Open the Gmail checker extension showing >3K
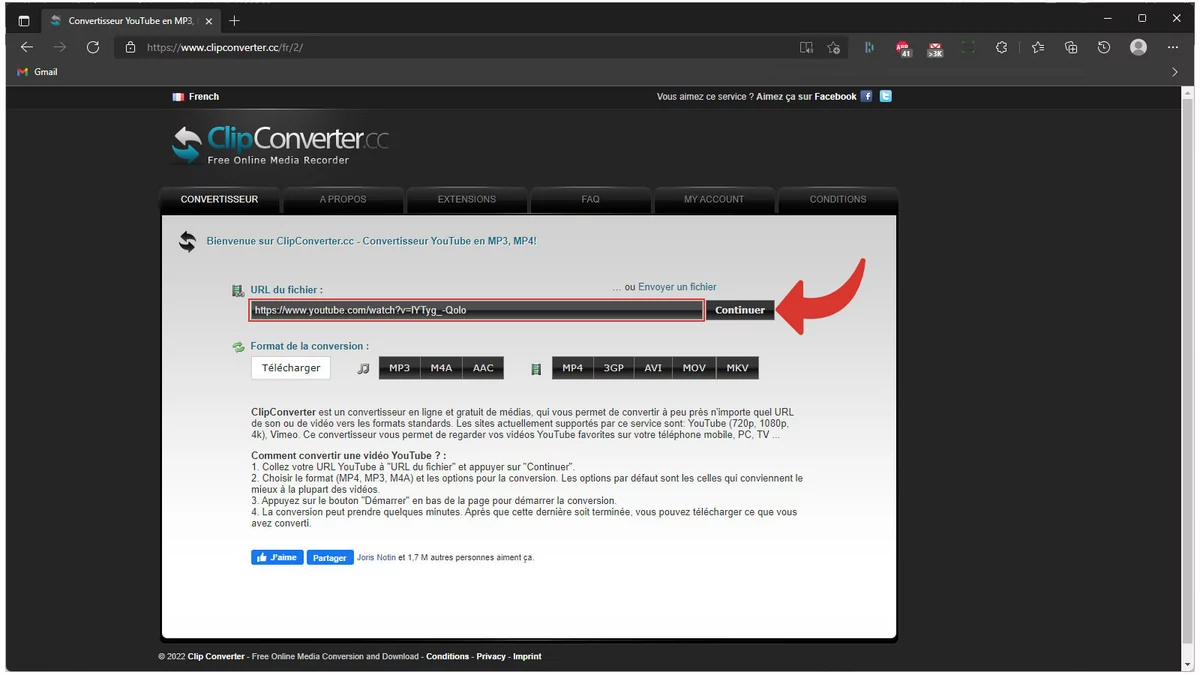 (935, 48)
